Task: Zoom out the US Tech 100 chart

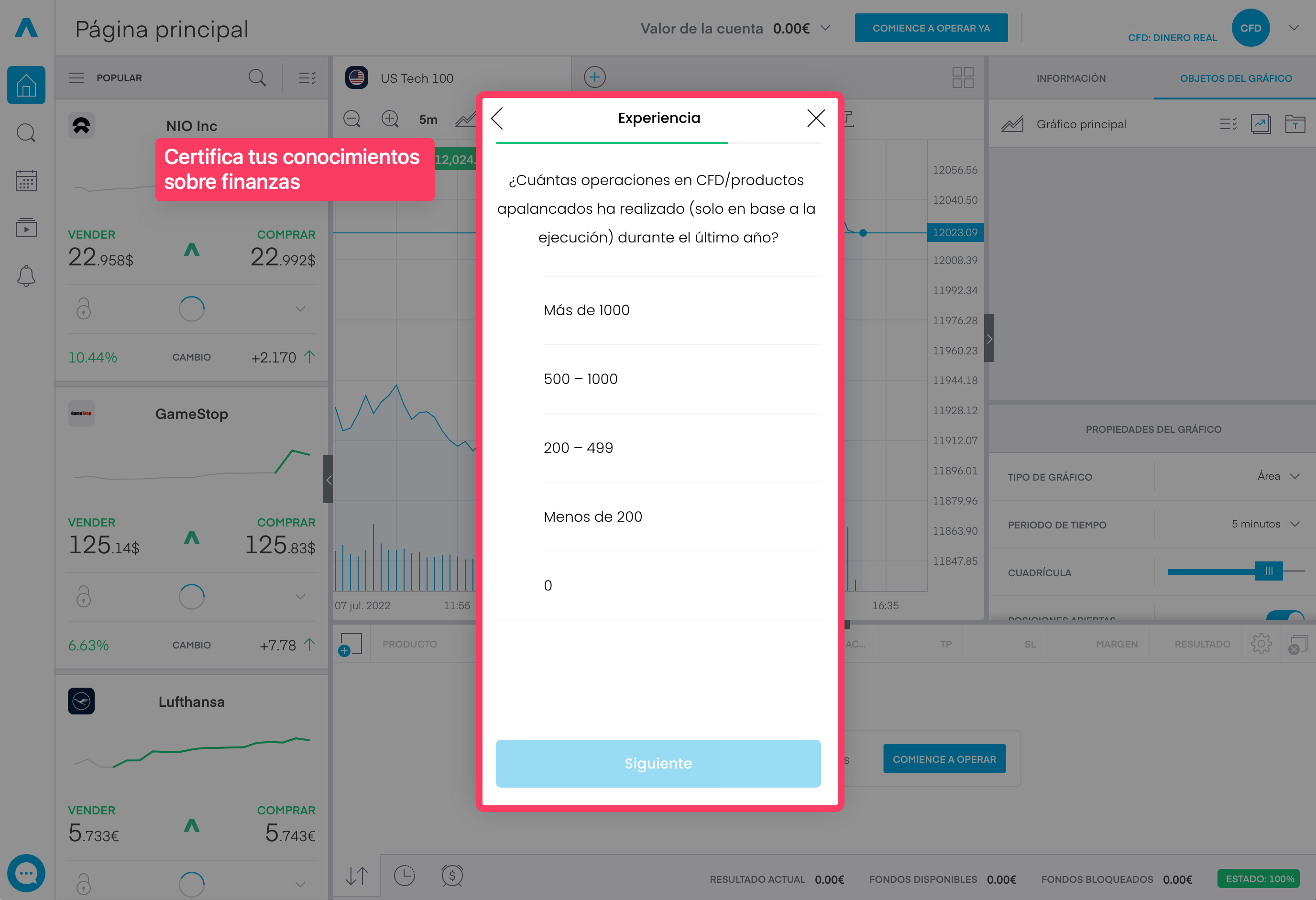Action: pos(351,119)
